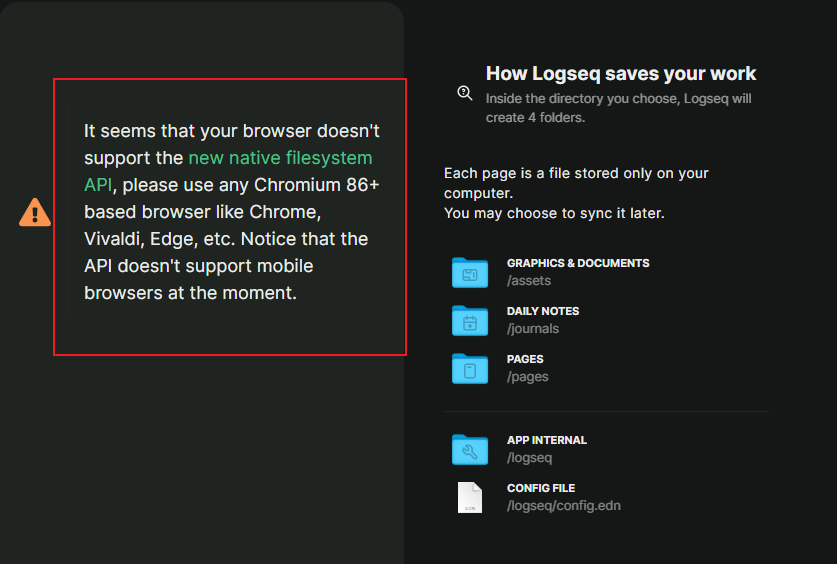
Task: Click the 'GRAPHICS & DOCUMENTS' label
Action: [x=578, y=263]
